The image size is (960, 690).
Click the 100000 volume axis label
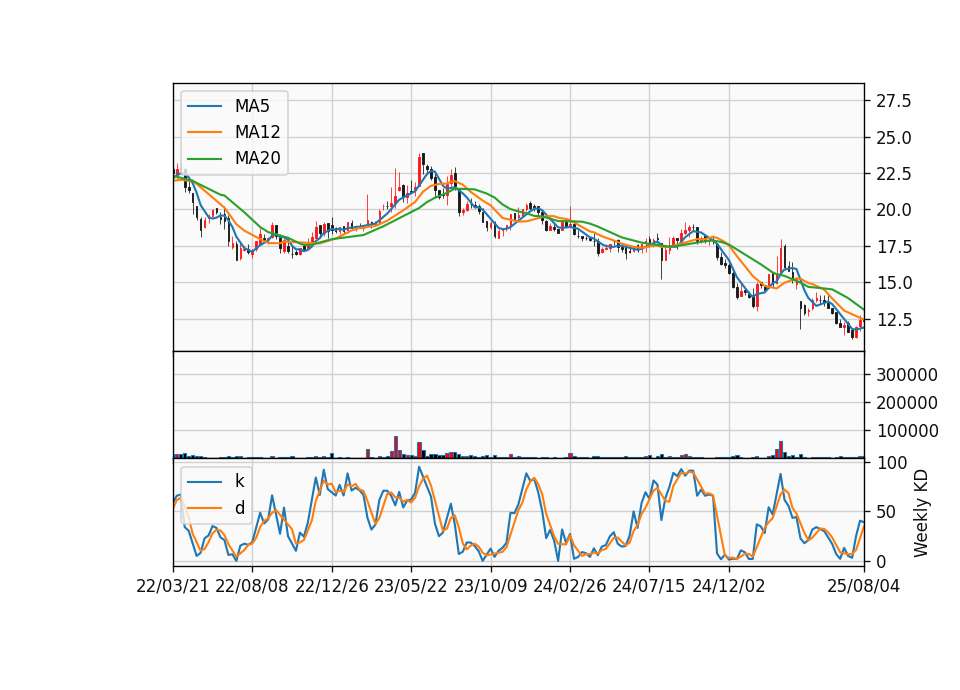907,431
